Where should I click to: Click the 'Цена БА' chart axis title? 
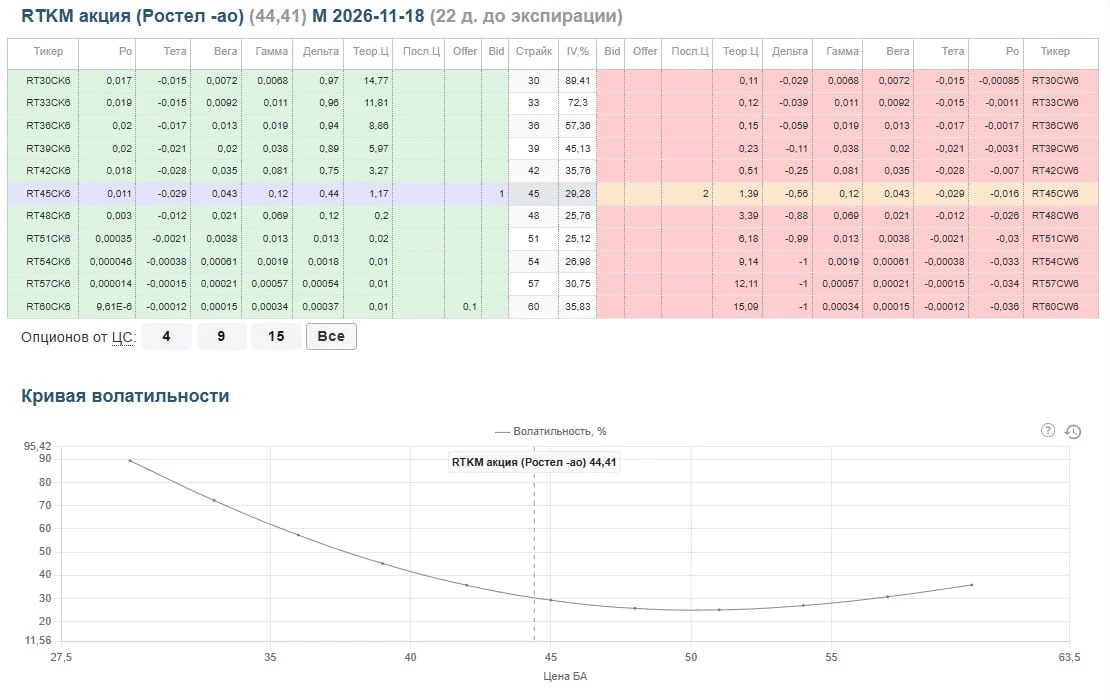[565, 676]
